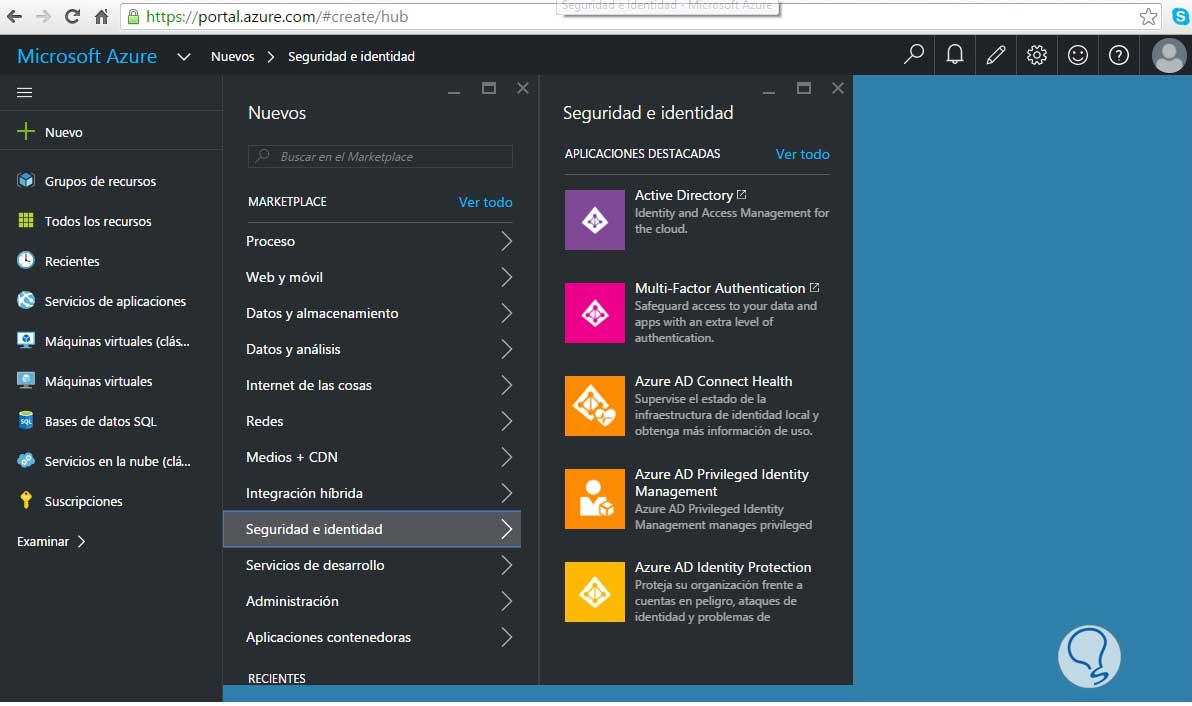Click the yellow Identity Protection tile icon
The height and width of the screenshot is (706, 1192).
tap(594, 592)
